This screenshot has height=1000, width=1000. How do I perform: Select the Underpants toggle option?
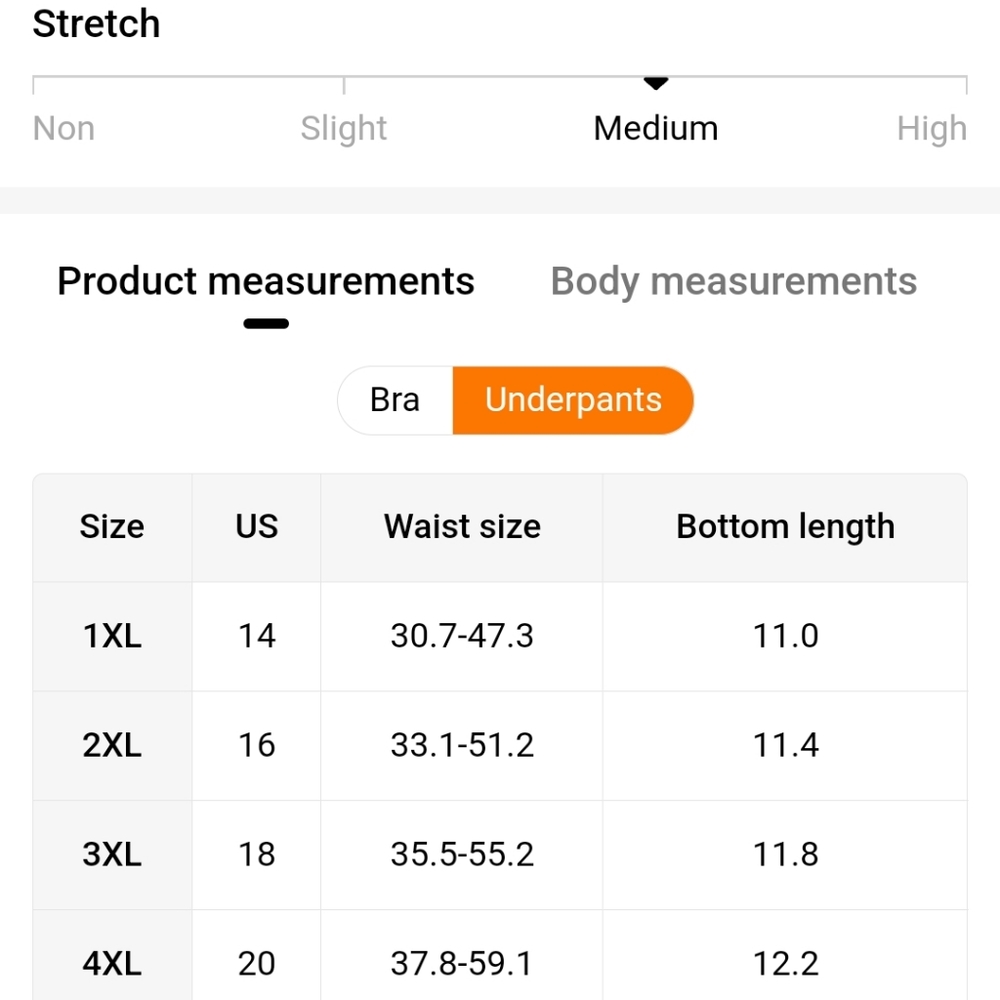pyautogui.click(x=573, y=401)
